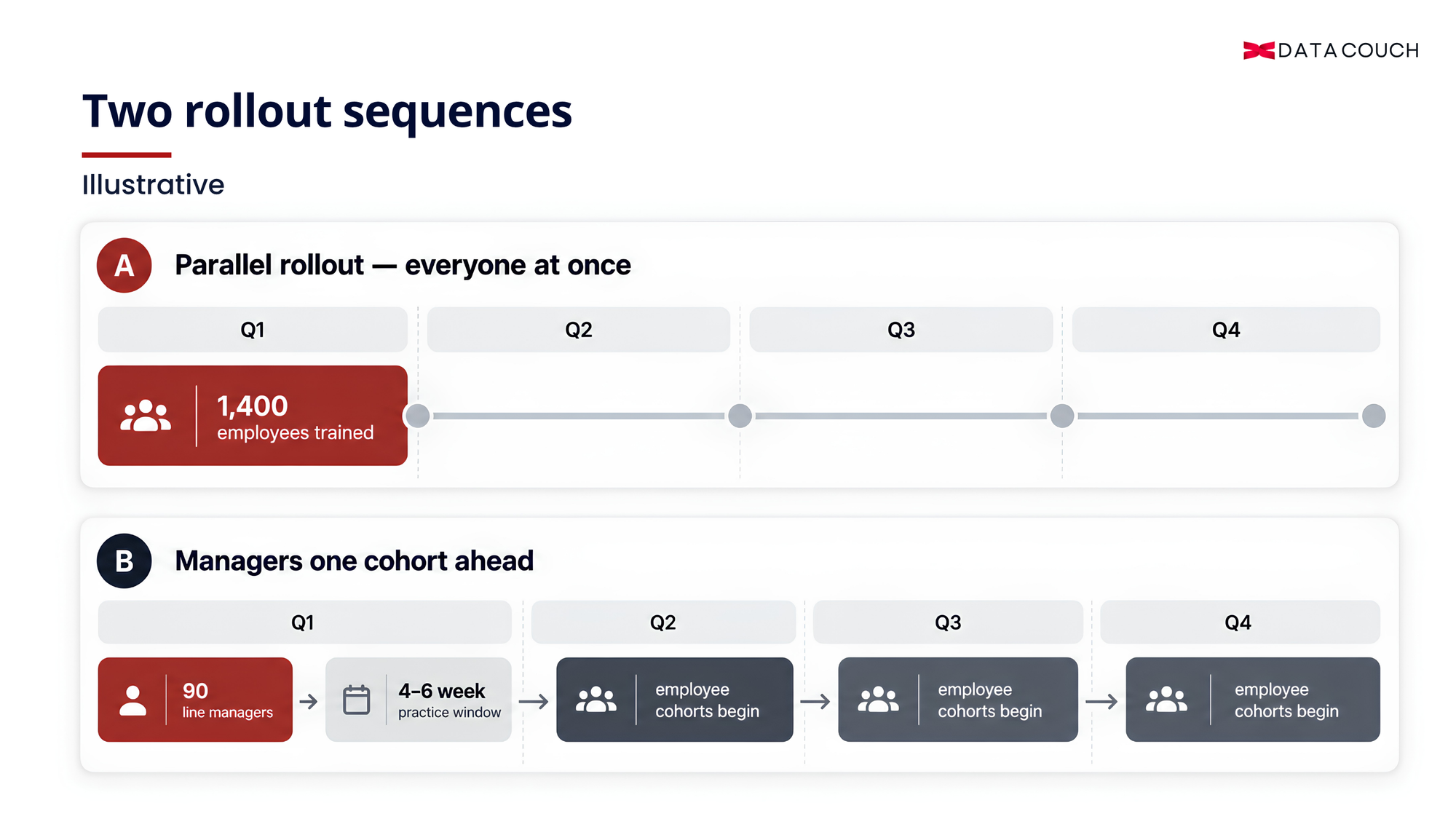
Task: Select the Q2 header in managers cohort section
Action: [663, 622]
